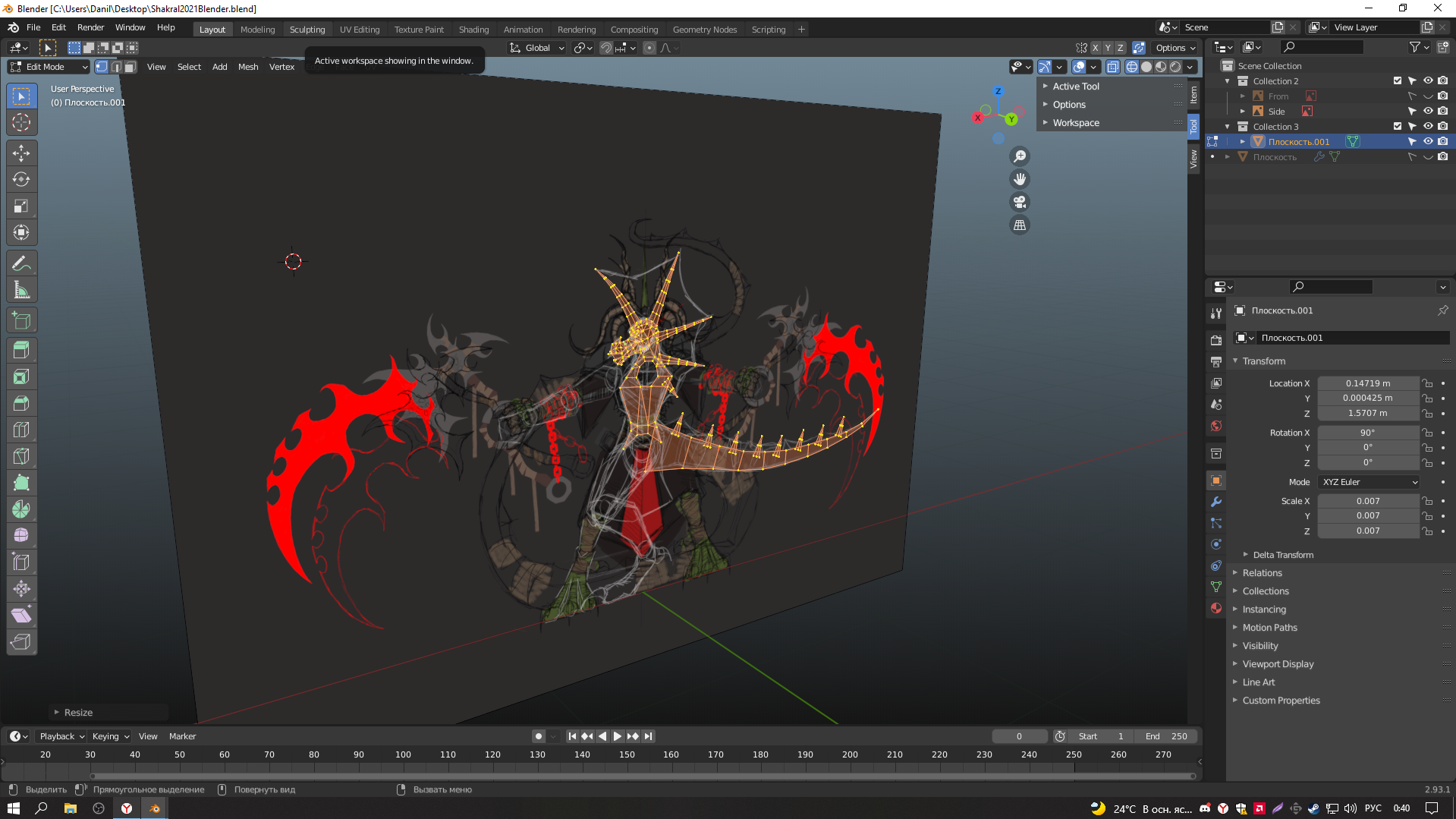Select the Bevel tool
Image resolution: width=1456 pixels, height=819 pixels.
(21, 403)
